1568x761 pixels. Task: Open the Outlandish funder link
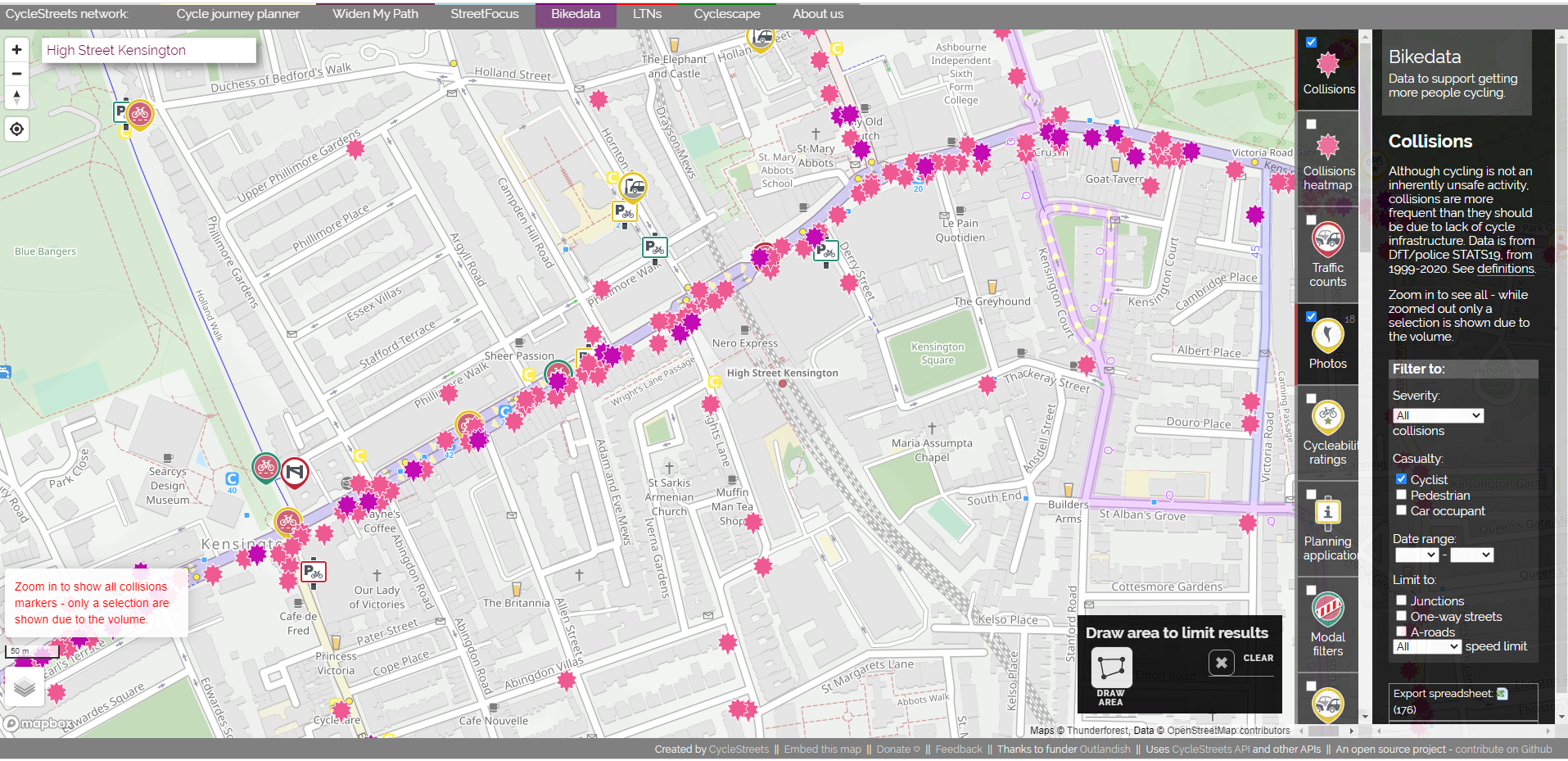(1105, 749)
